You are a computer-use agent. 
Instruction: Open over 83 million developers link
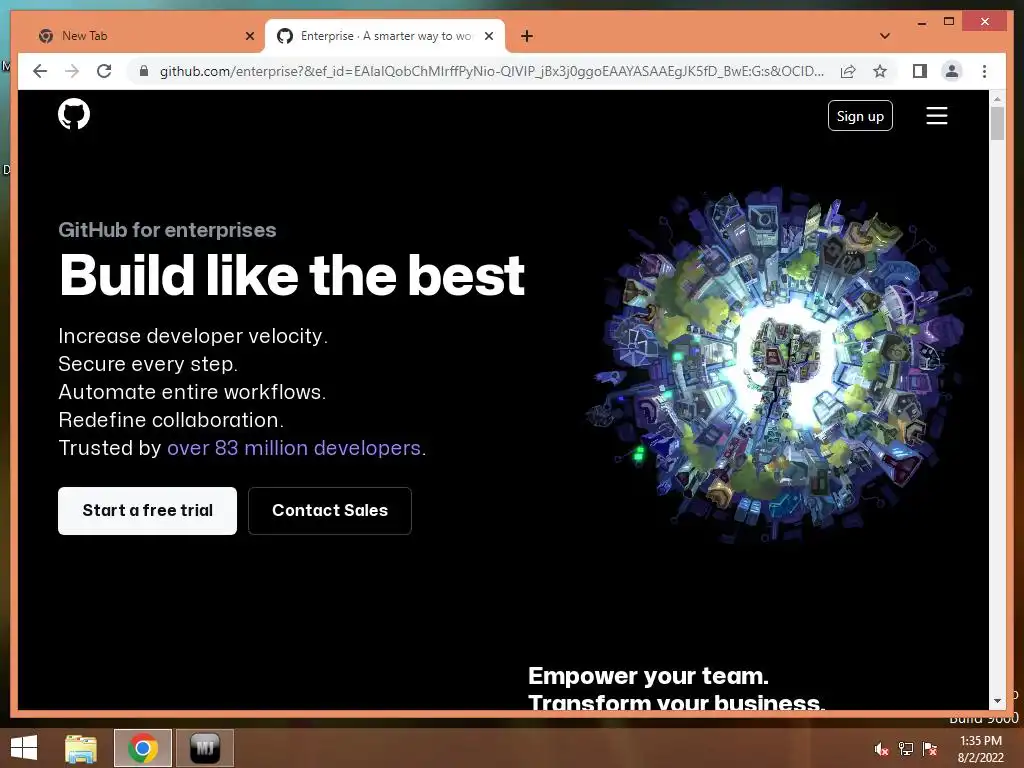click(294, 448)
